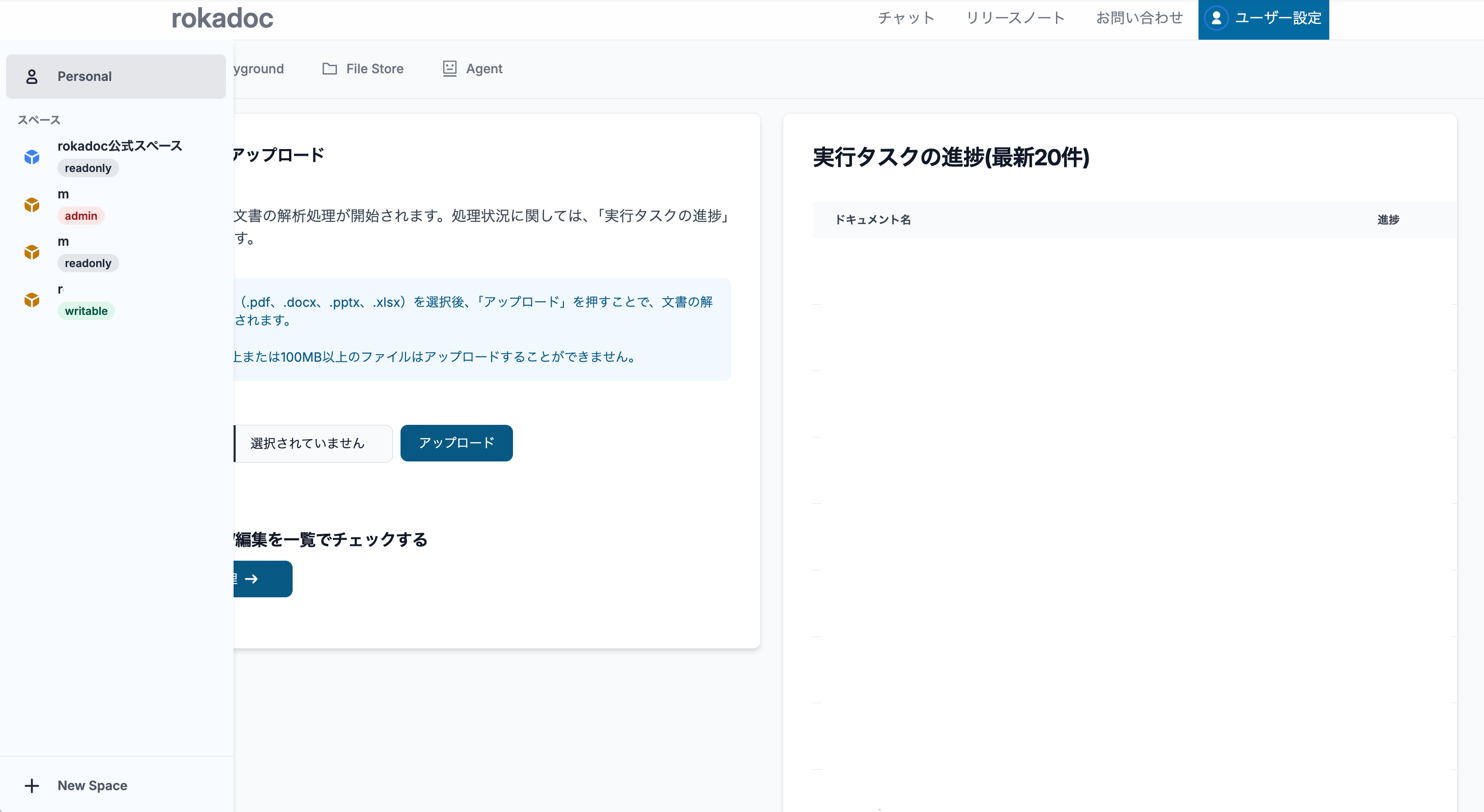1484x812 pixels.
Task: Click the supported formats (.pdf, .docx) notice
Action: 473,310
